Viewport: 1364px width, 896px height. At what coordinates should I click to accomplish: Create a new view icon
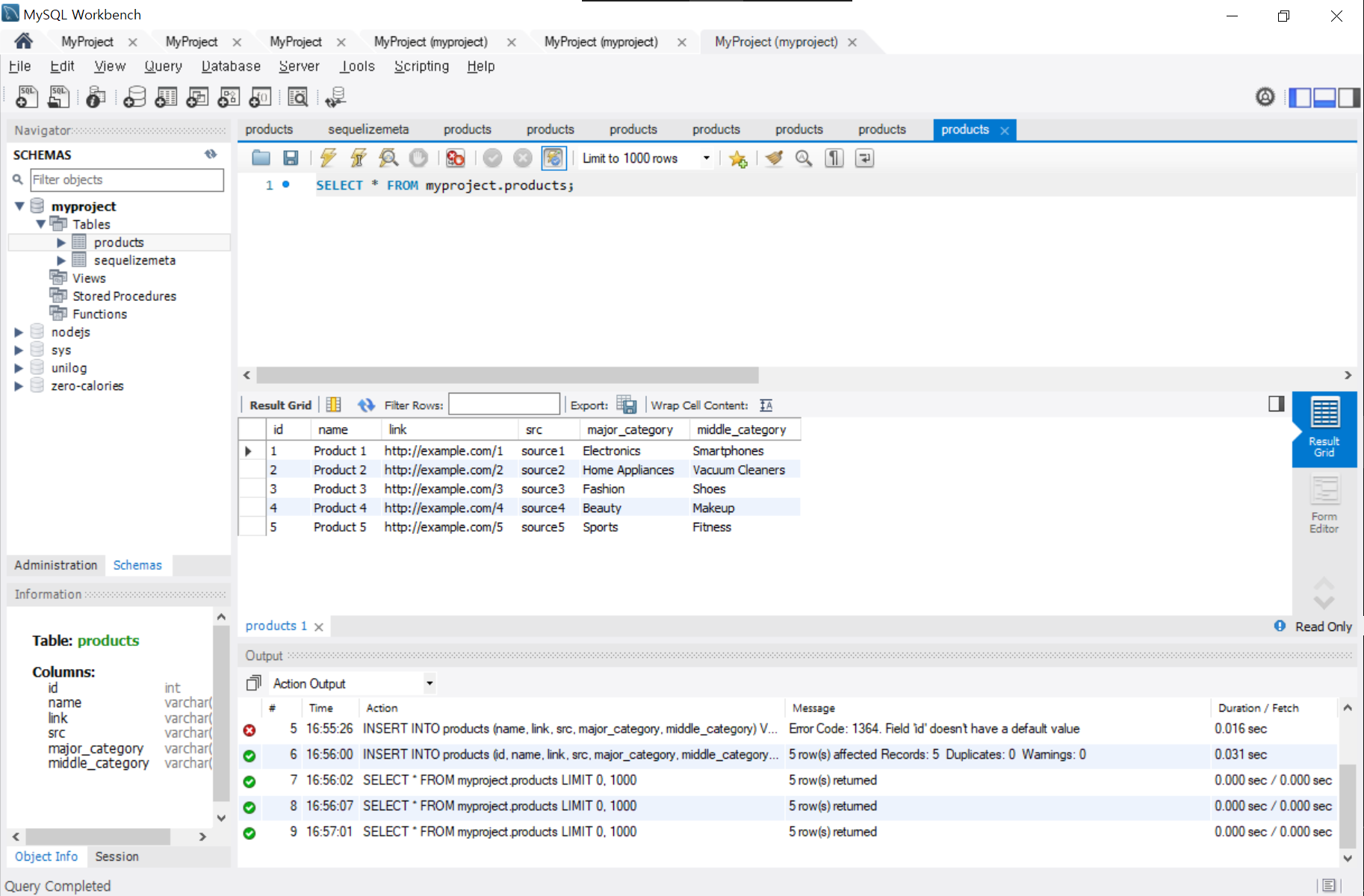click(x=197, y=97)
